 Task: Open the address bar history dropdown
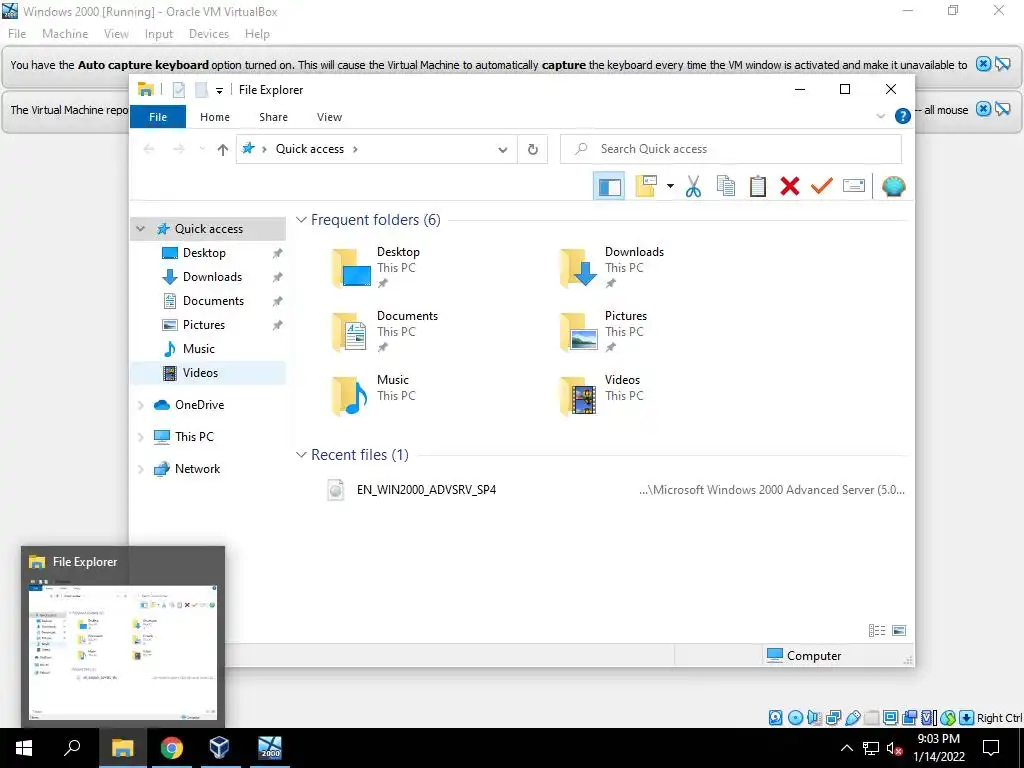coord(503,150)
